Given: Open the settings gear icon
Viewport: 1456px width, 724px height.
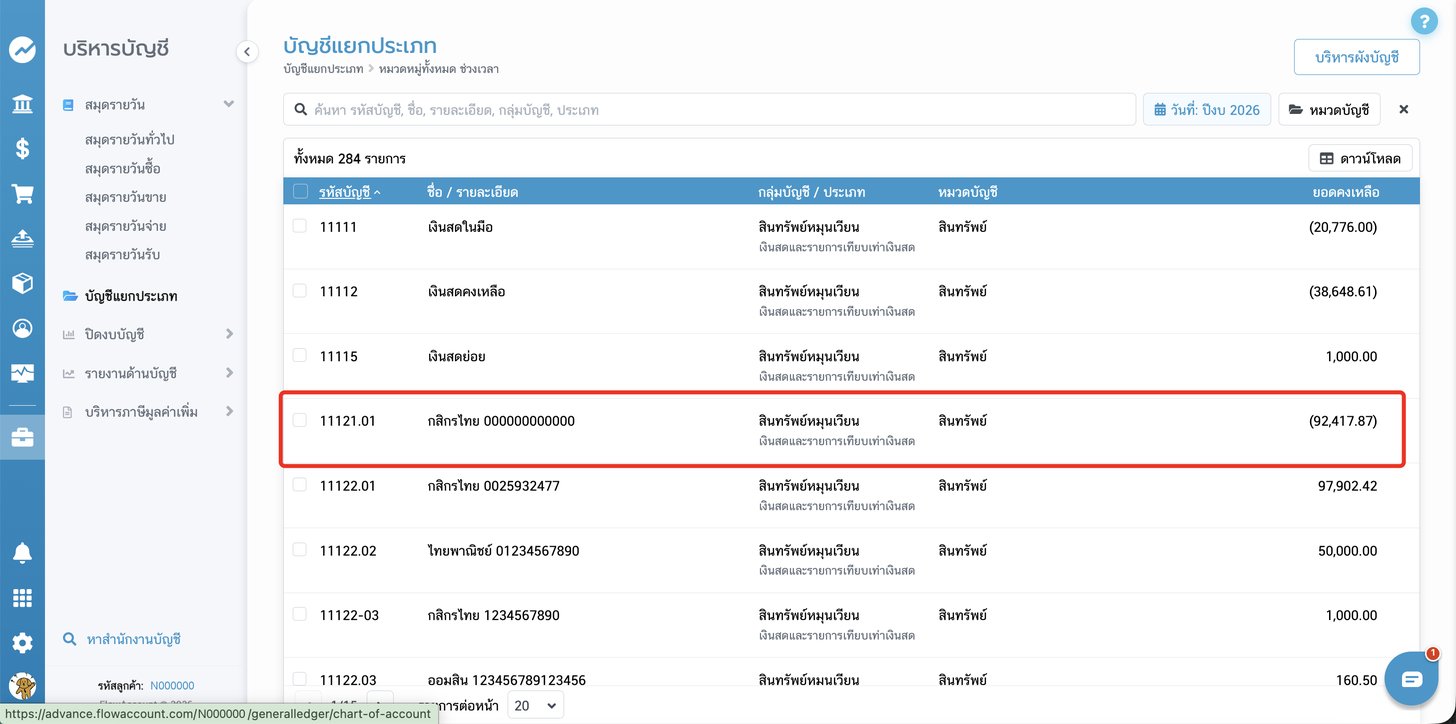Looking at the screenshot, I should click(x=22, y=643).
